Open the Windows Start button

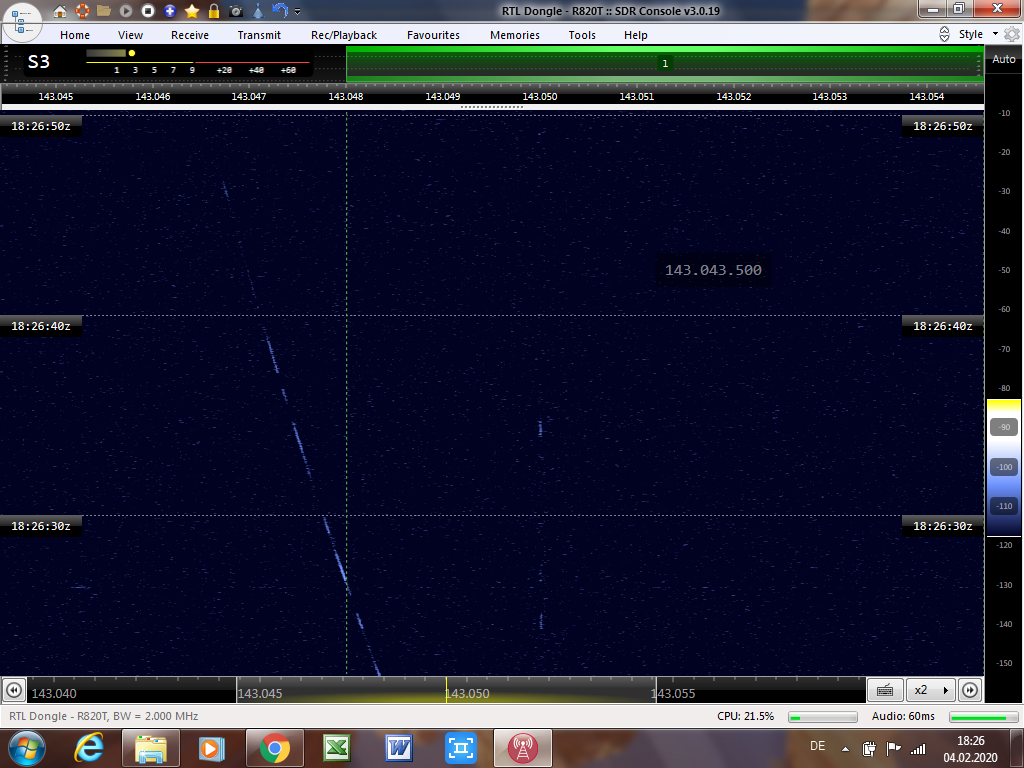tap(26, 748)
